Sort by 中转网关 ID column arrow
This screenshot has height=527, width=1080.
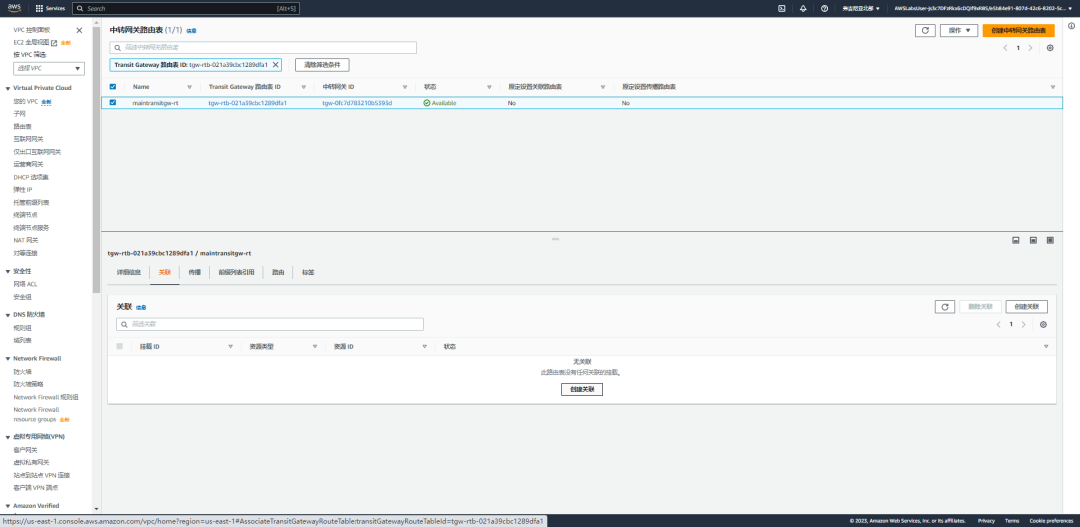406,87
